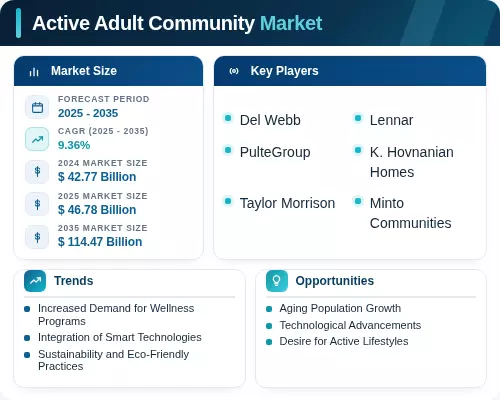Click the FORECAST PERIOD label

pyautogui.click(x=104, y=99)
